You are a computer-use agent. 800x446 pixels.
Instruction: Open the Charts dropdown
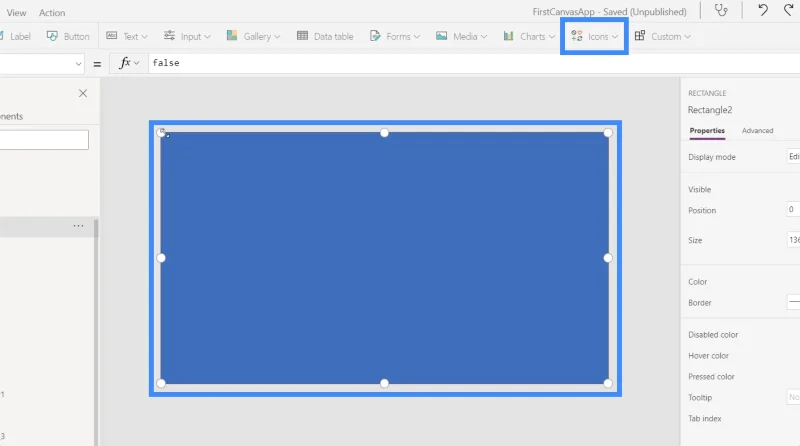click(529, 36)
